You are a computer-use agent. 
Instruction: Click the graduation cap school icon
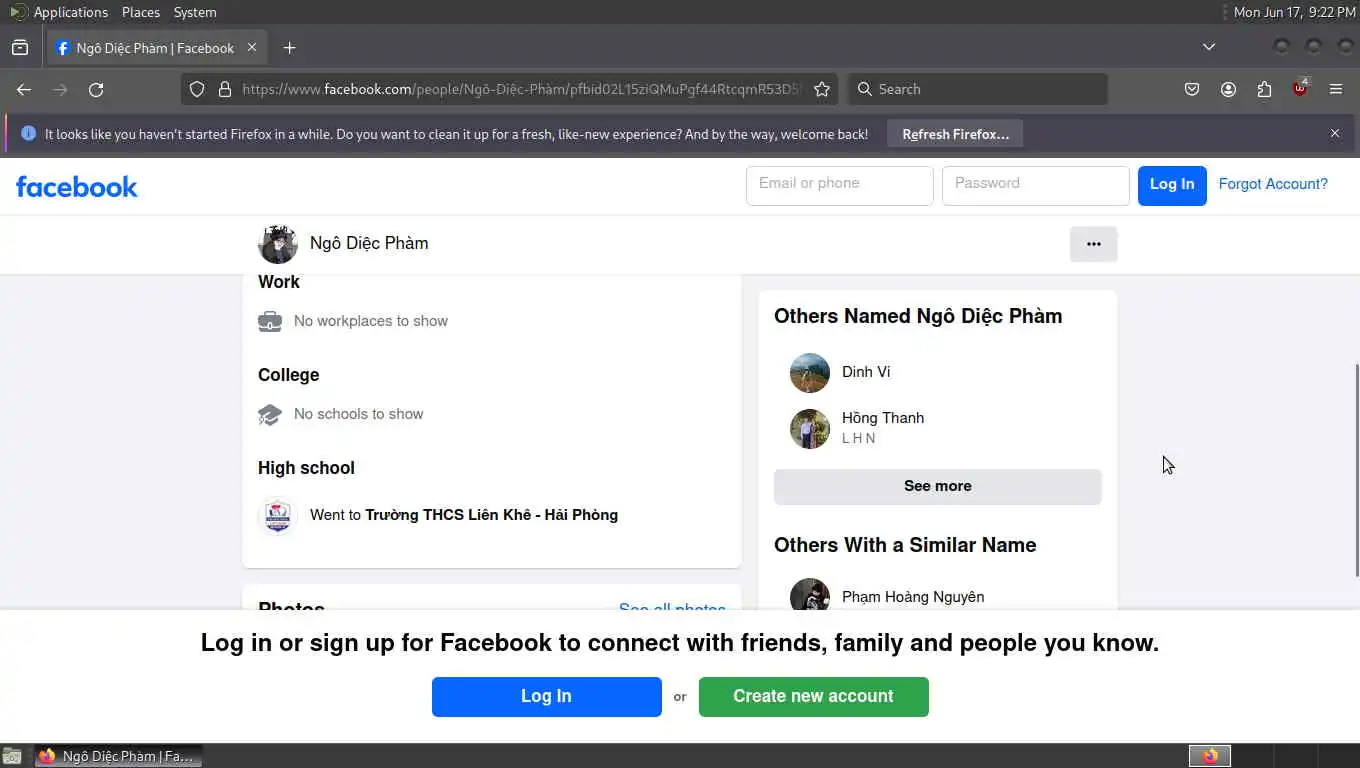pos(270,414)
